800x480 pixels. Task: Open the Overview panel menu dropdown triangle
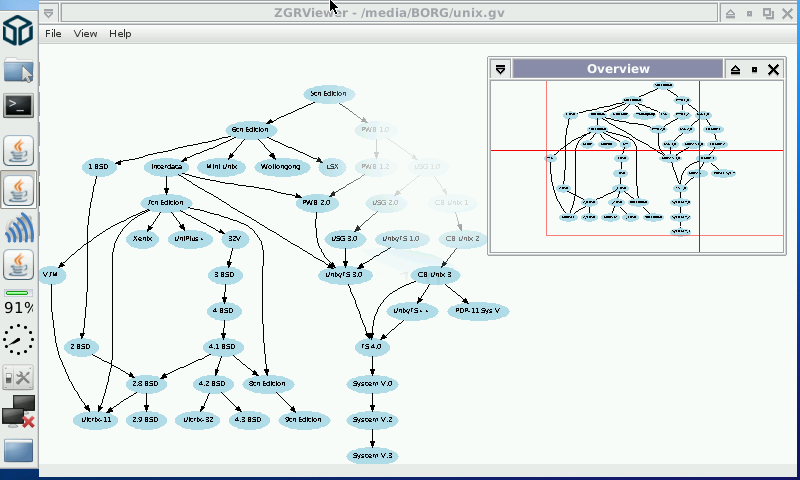coord(501,69)
